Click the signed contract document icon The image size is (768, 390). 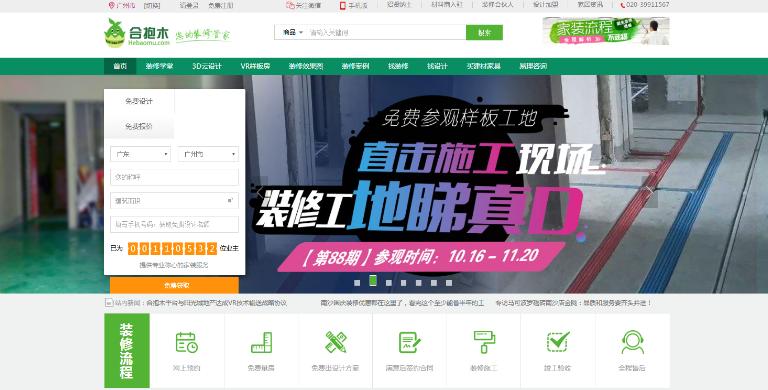click(409, 342)
